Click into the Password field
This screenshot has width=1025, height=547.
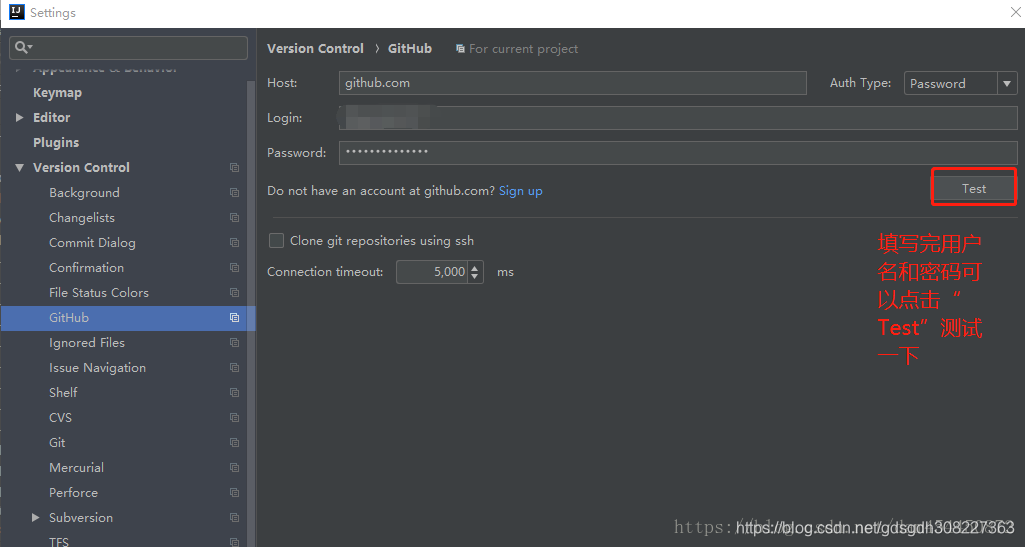click(678, 152)
